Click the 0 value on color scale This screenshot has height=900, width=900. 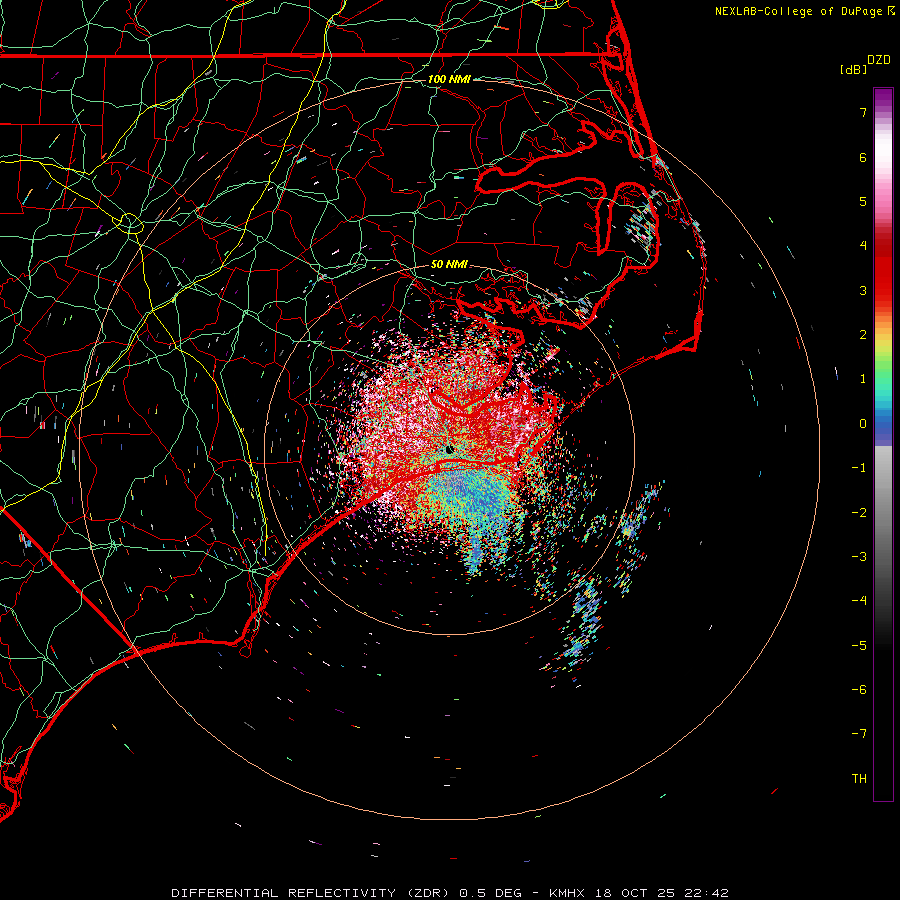[x=863, y=424]
